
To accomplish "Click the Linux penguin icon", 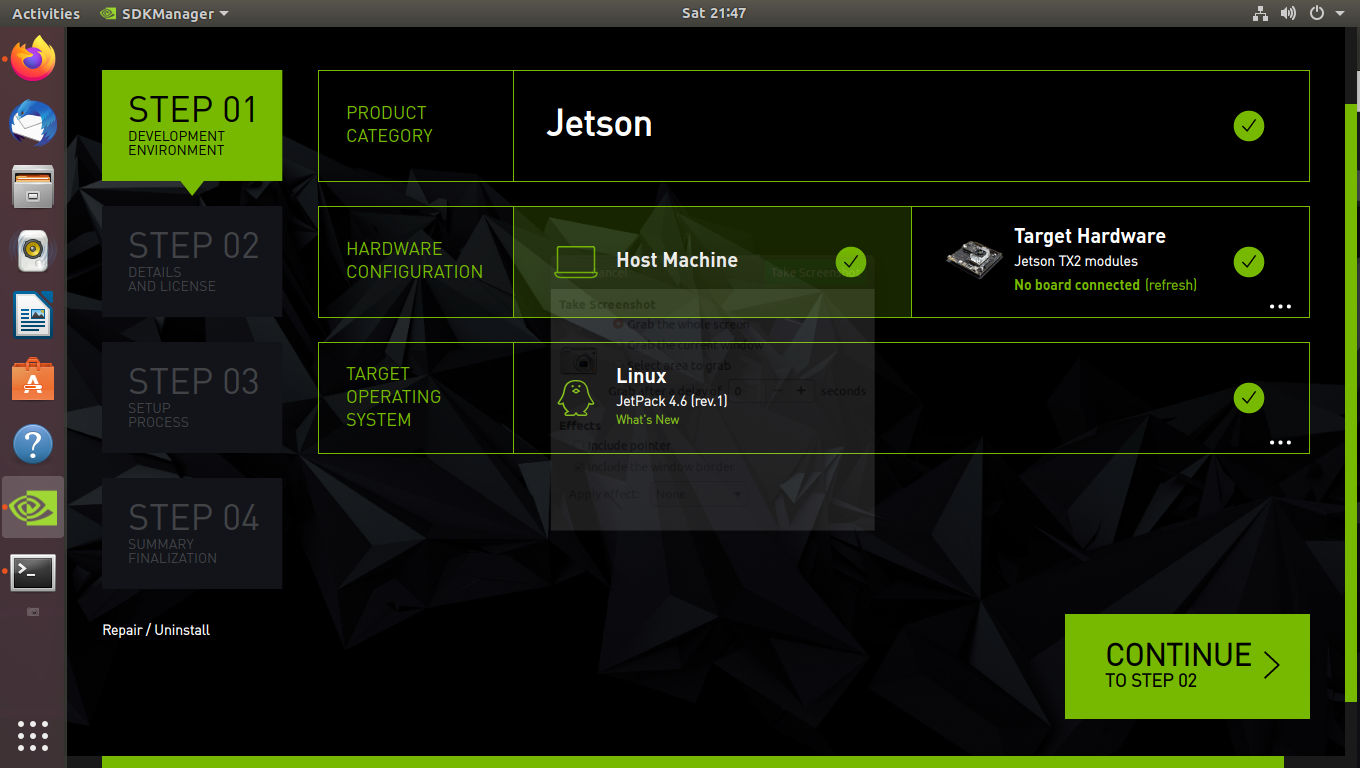I will (x=575, y=397).
